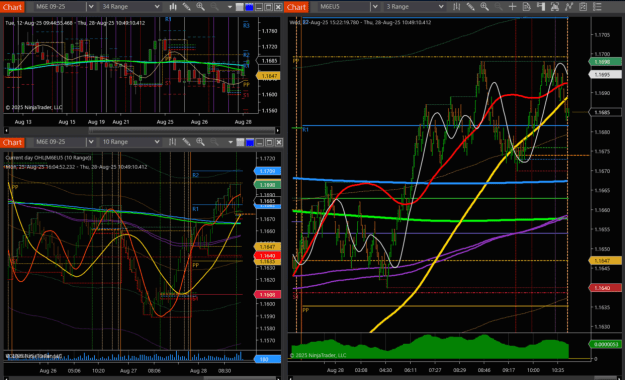Open Chart menu of 34 Range window
The height and width of the screenshot is (380, 625).
[x=12, y=7]
